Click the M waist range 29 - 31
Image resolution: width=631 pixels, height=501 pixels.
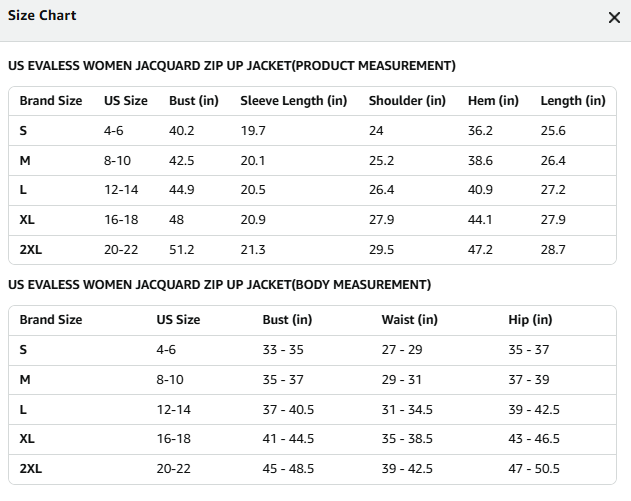tap(402, 380)
